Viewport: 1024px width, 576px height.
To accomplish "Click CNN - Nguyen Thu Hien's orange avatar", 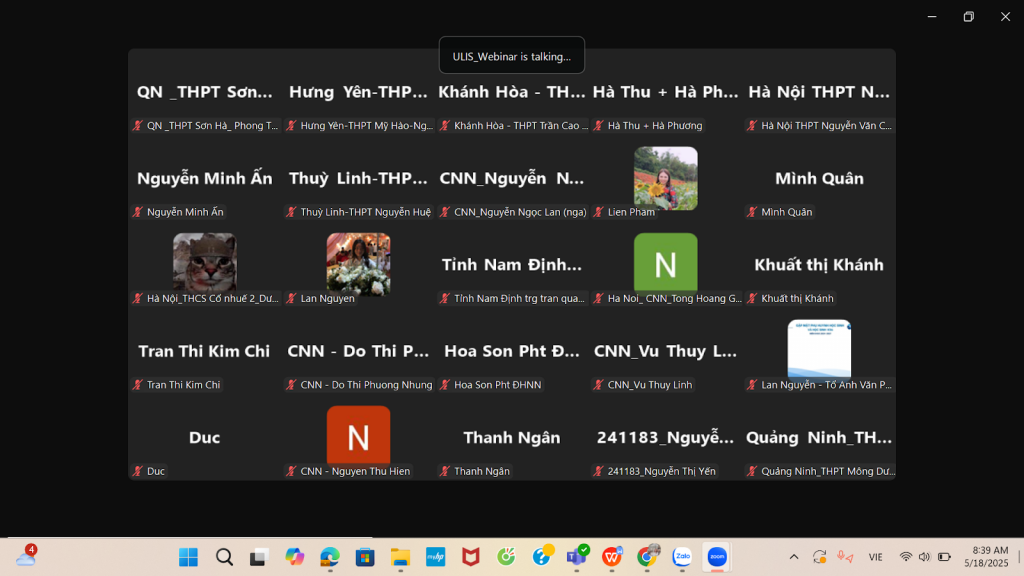I will coord(358,435).
